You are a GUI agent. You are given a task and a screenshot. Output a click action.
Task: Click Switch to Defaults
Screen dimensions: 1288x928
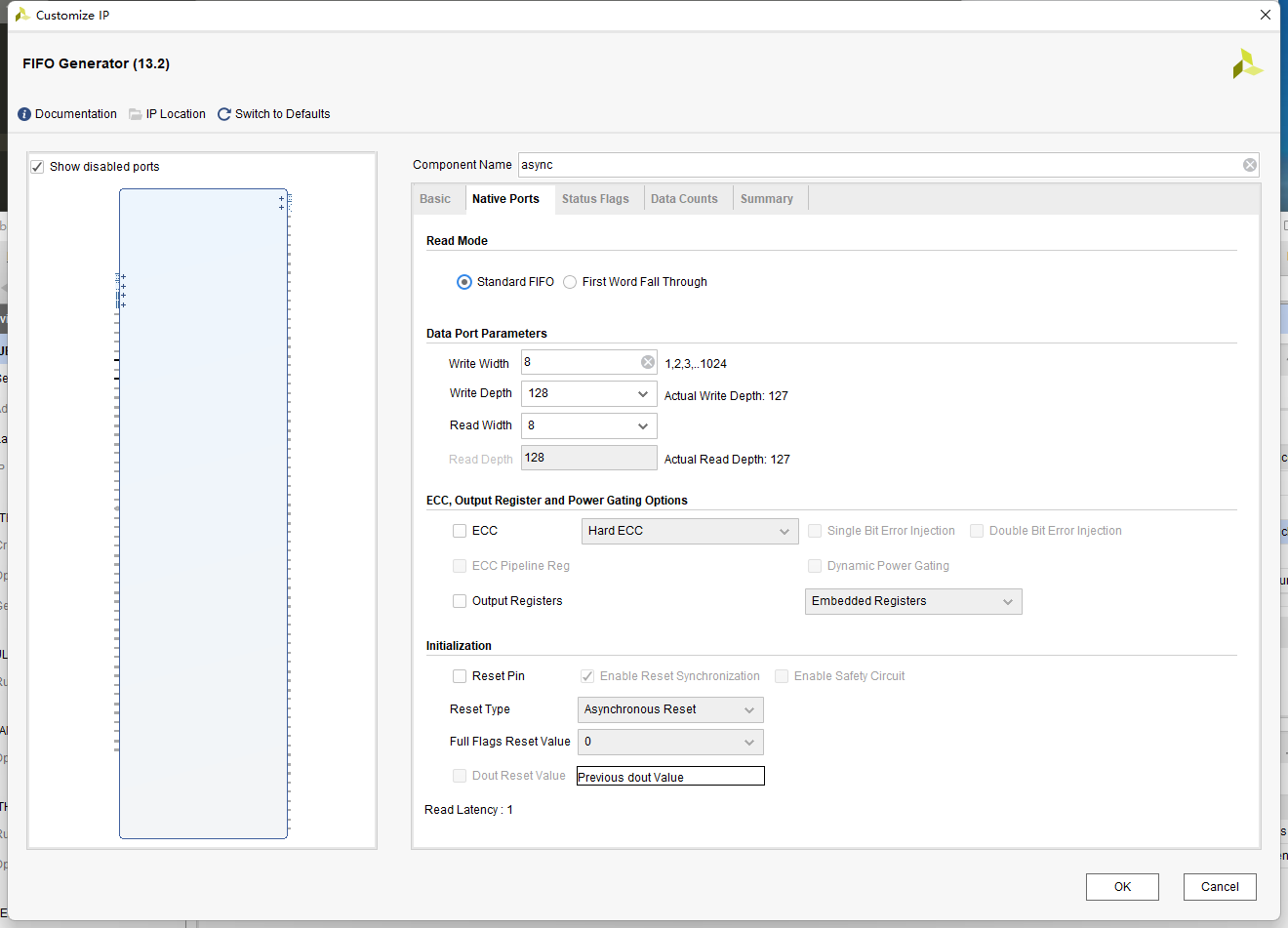(x=283, y=114)
